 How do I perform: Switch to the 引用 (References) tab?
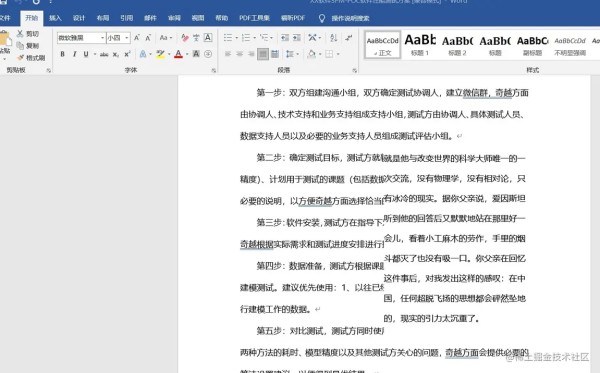[126, 18]
